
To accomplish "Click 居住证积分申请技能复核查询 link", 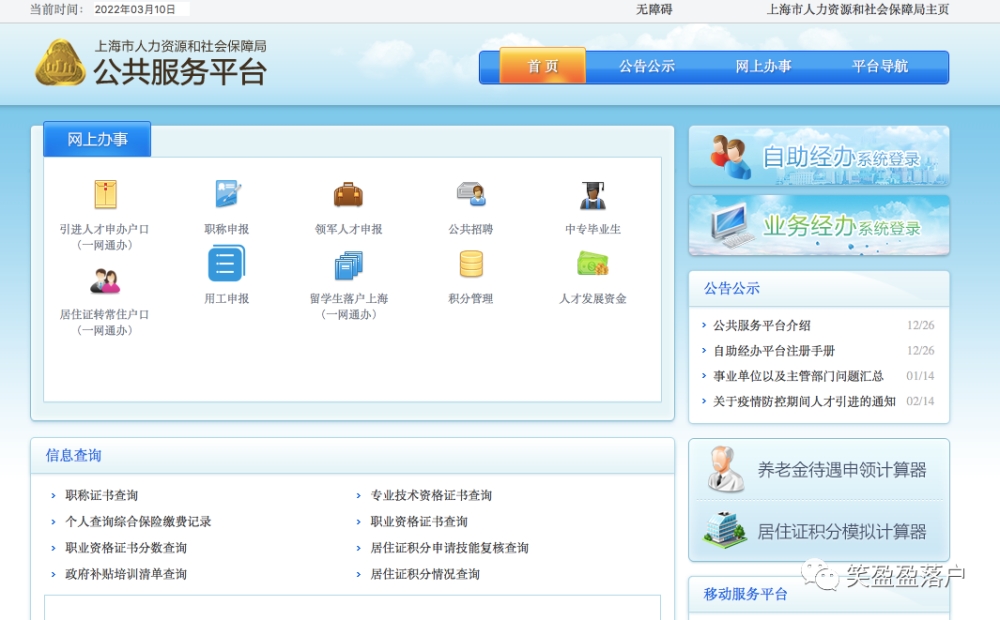I will [x=449, y=547].
